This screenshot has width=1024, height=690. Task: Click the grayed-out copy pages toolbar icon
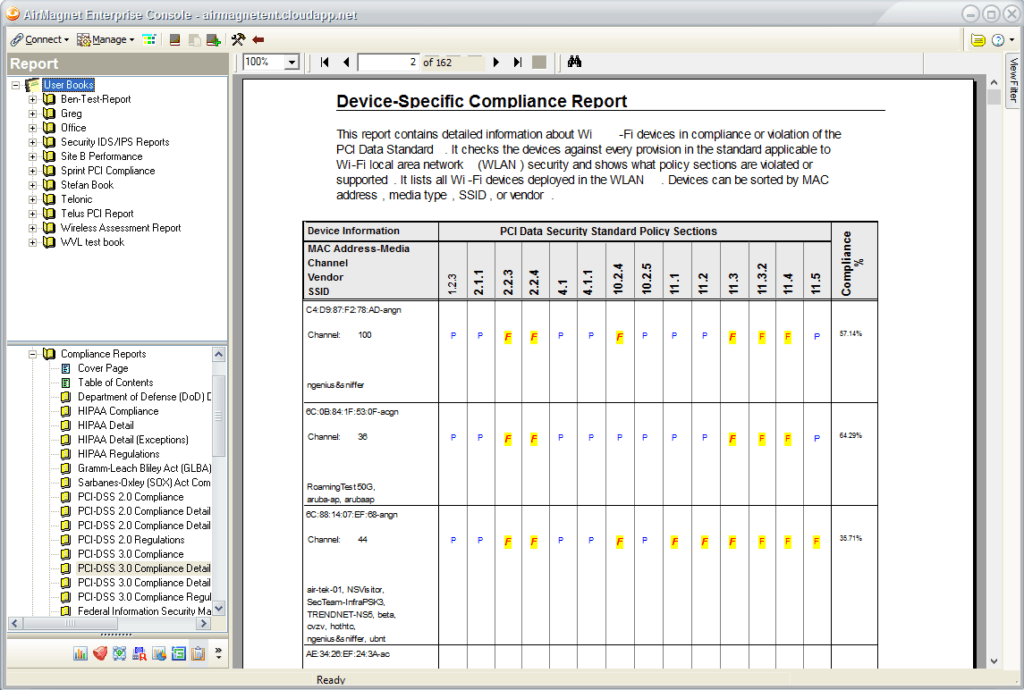[x=194, y=40]
